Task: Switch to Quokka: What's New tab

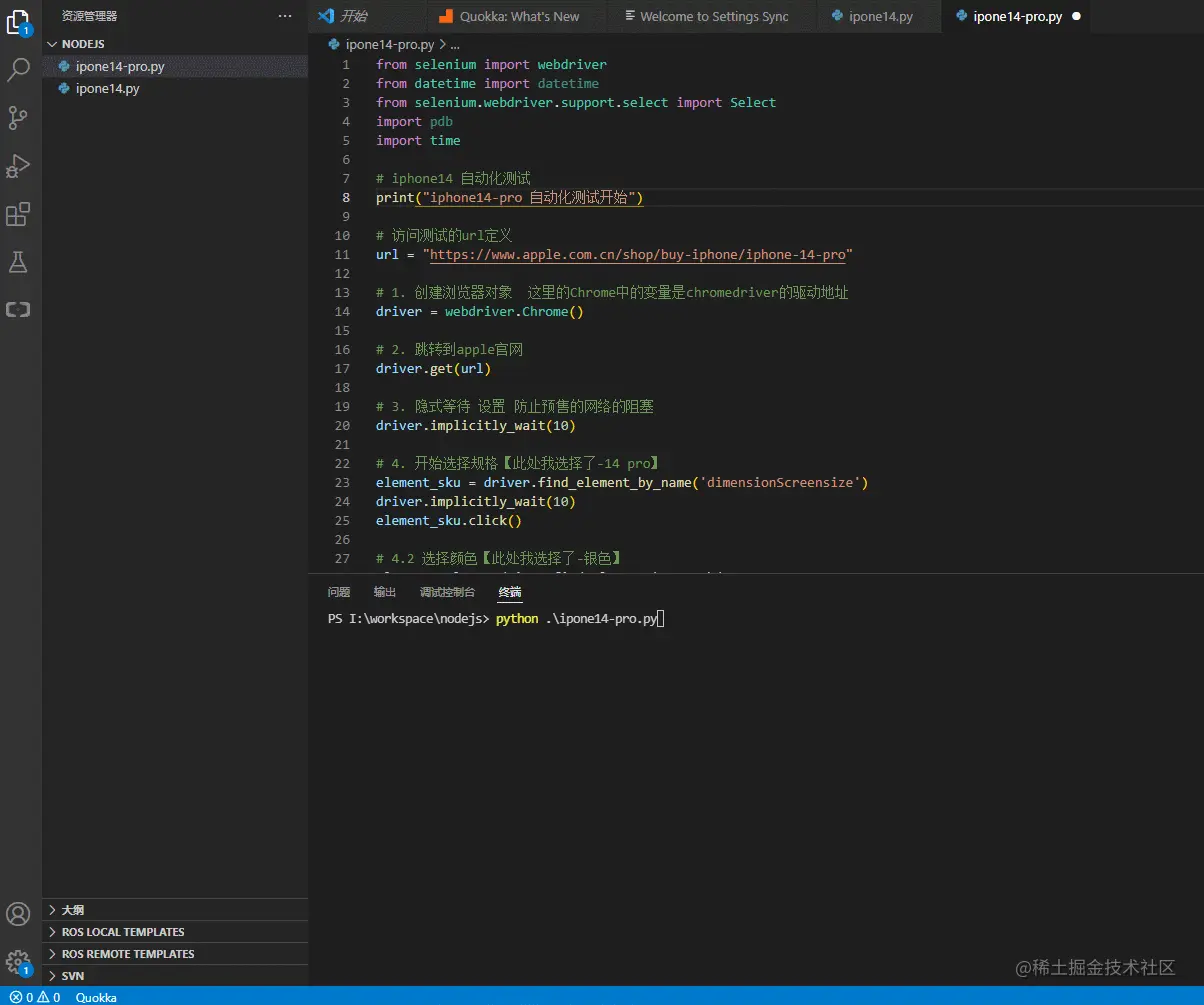Action: 519,16
